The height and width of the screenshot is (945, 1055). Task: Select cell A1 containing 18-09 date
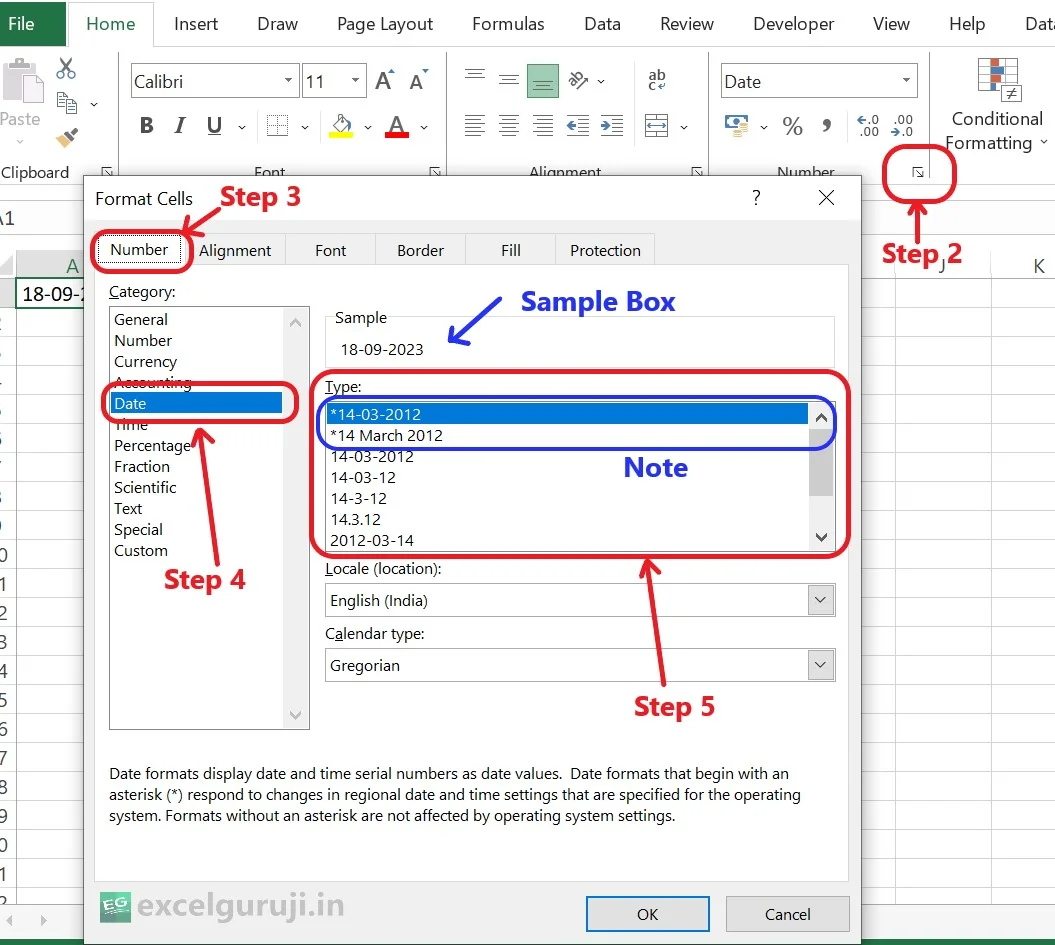coord(50,294)
